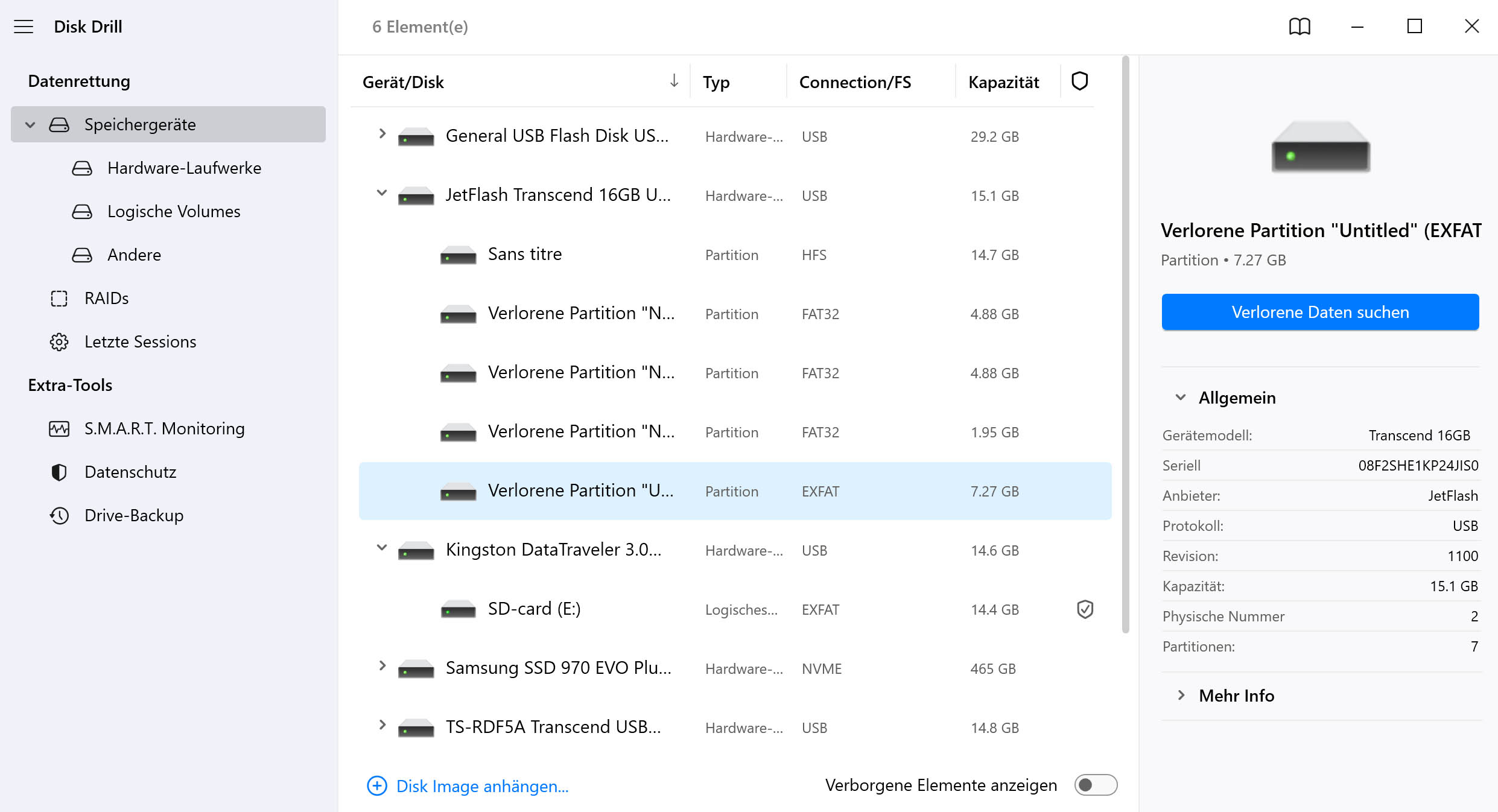Click the Letzte Sessions gear icon
1498x812 pixels.
[59, 342]
